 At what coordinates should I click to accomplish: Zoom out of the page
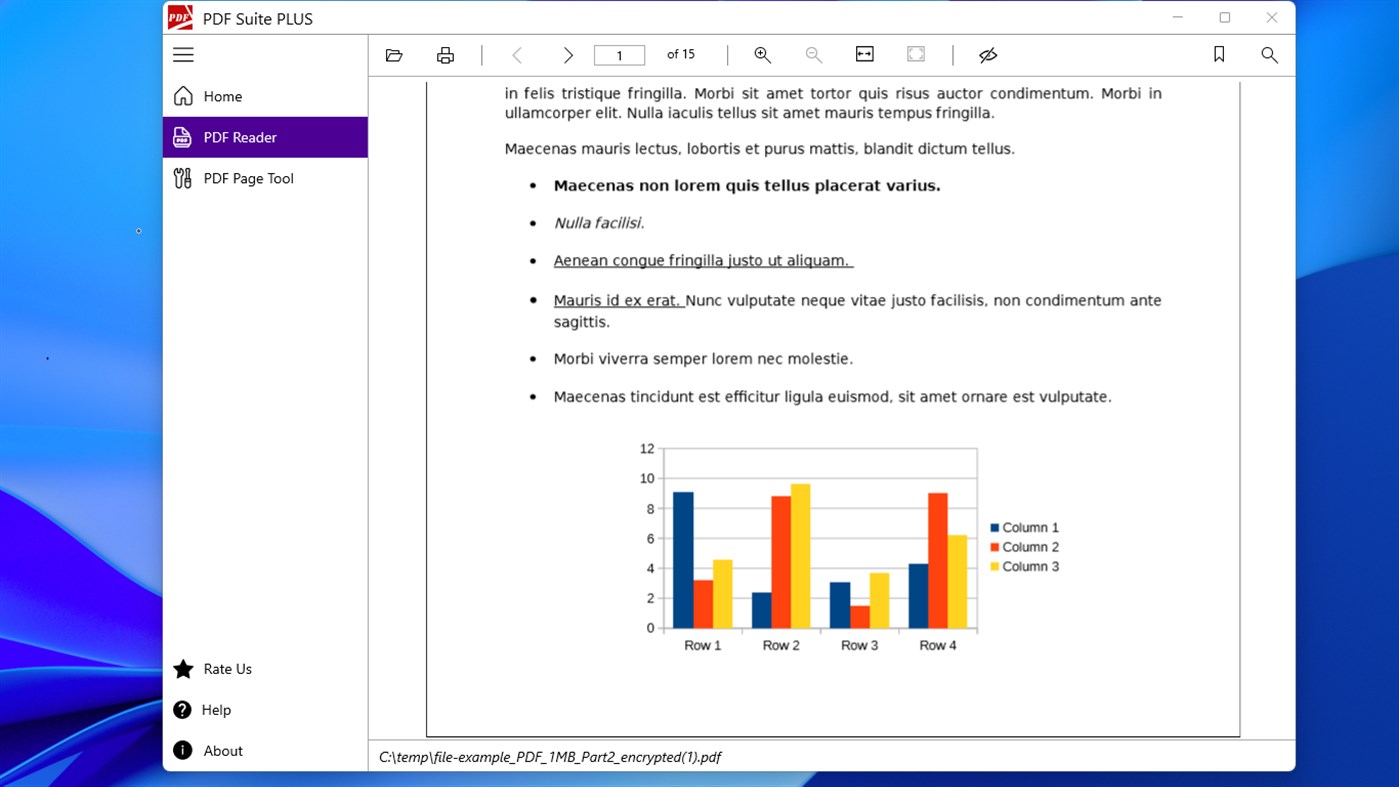pos(813,55)
